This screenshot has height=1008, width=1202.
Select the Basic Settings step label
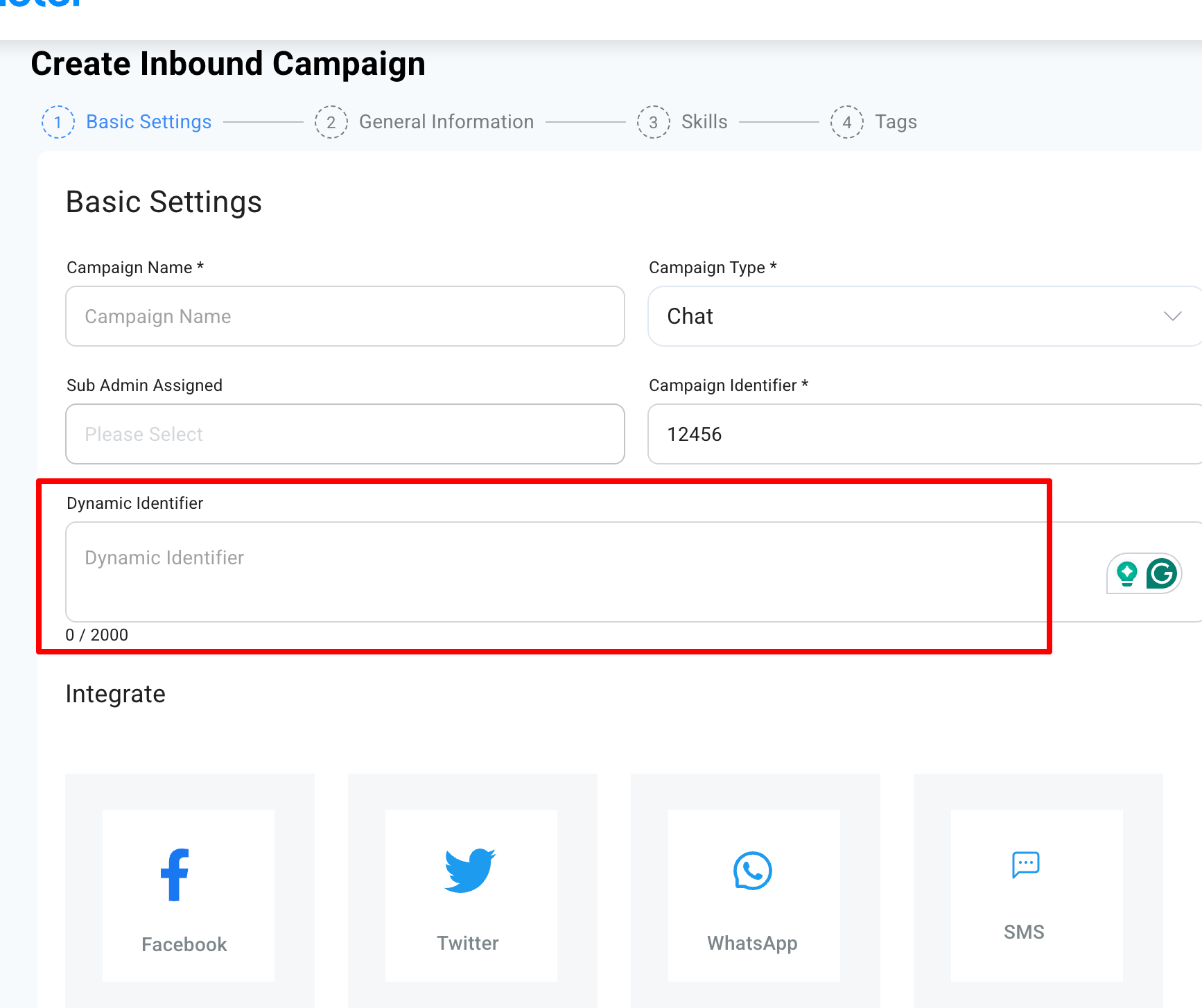tap(148, 122)
